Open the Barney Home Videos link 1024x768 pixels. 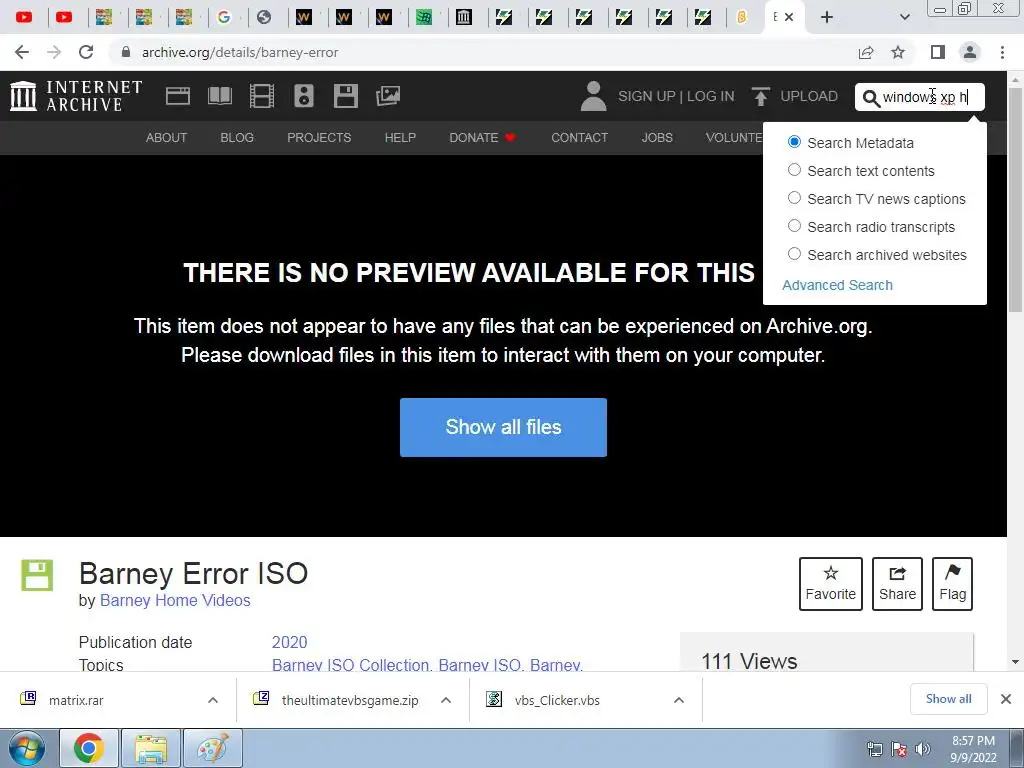click(x=175, y=601)
